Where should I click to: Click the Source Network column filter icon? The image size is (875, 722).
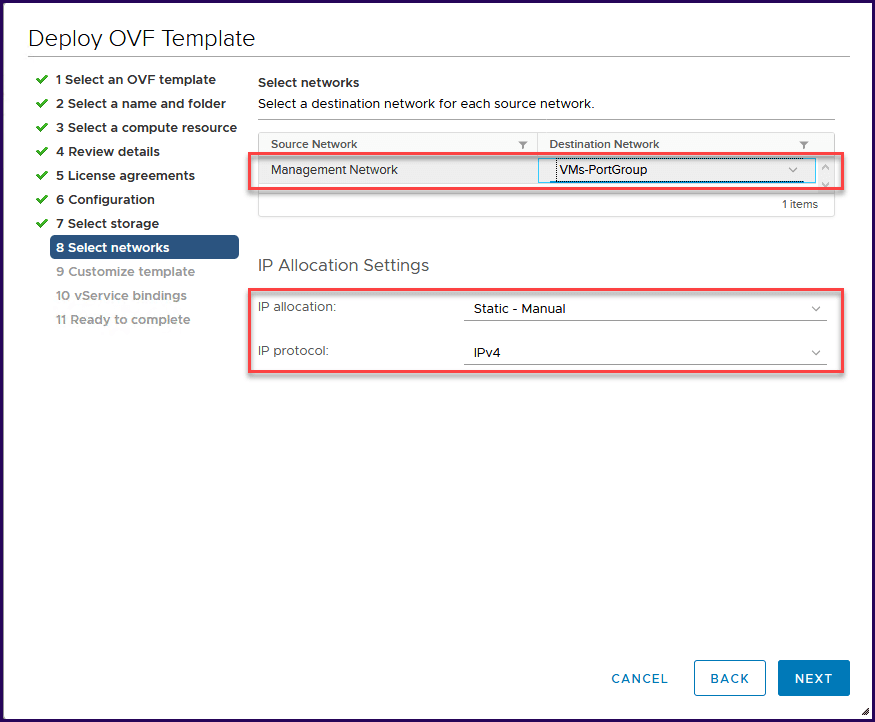pyautogui.click(x=523, y=145)
